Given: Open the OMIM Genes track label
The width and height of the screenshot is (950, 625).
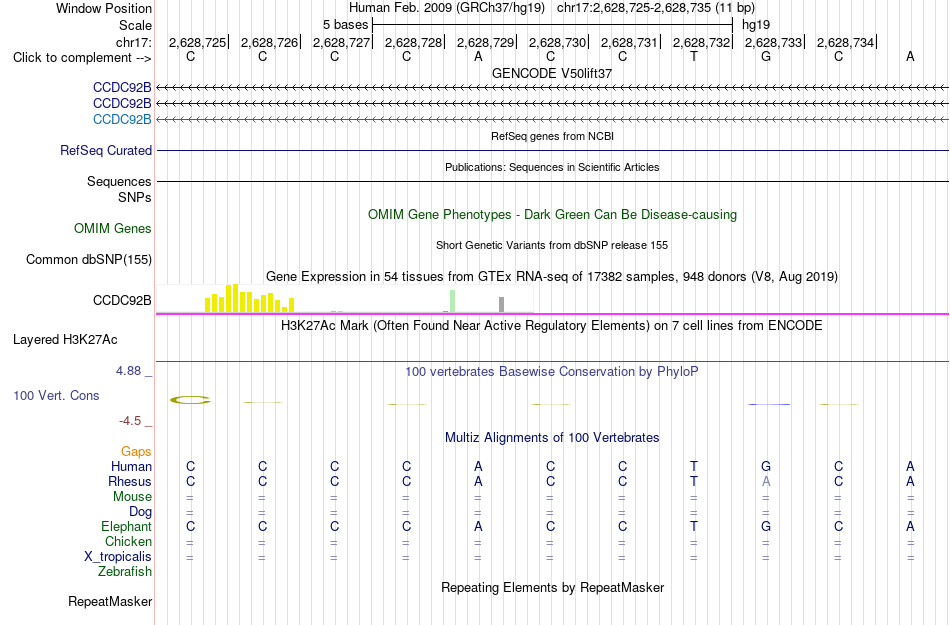Looking at the screenshot, I should point(113,228).
